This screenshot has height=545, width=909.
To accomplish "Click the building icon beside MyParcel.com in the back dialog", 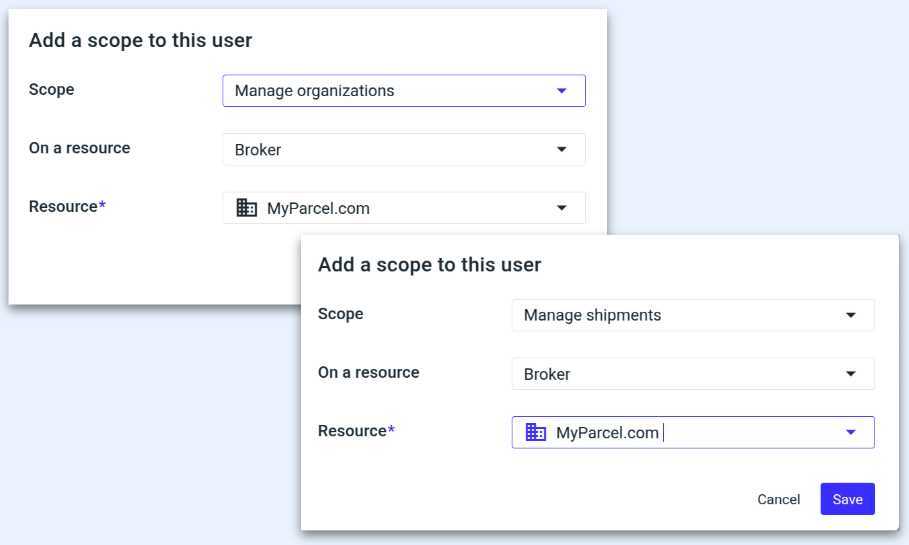I will pyautogui.click(x=246, y=208).
